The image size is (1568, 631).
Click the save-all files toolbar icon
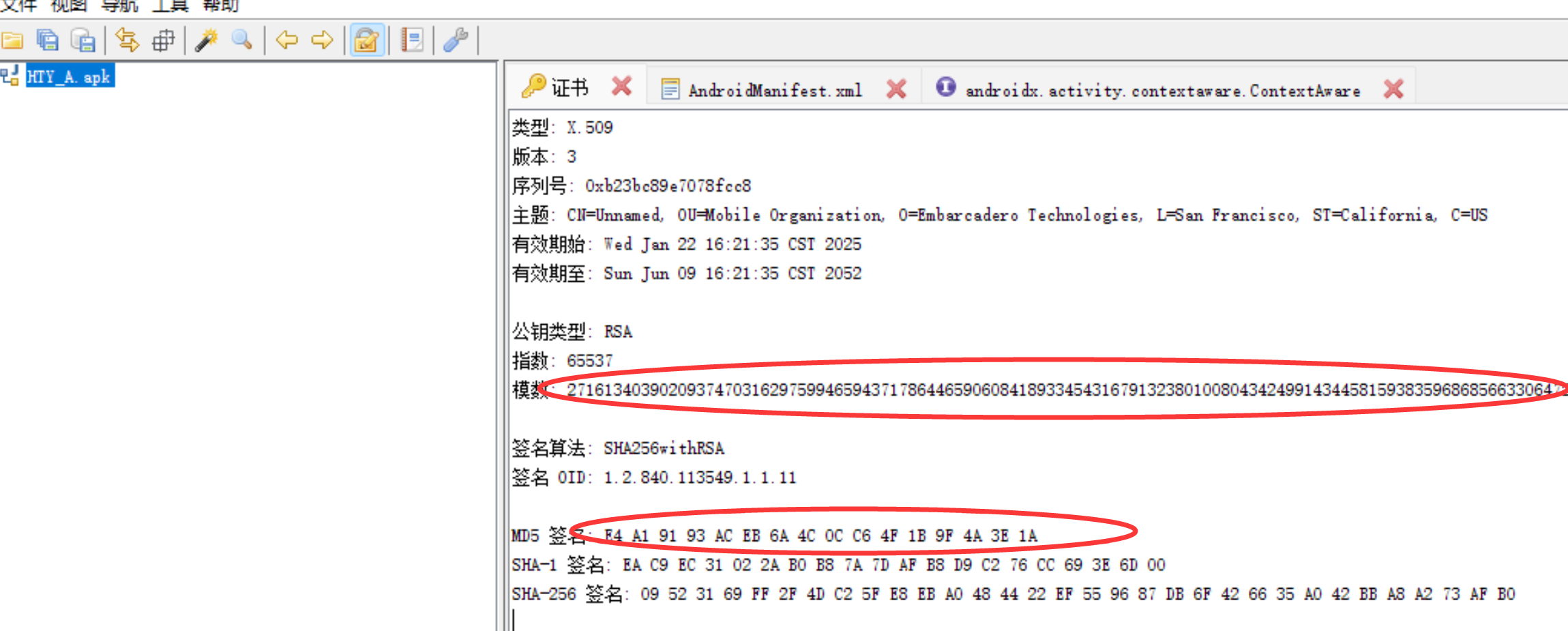coord(48,40)
